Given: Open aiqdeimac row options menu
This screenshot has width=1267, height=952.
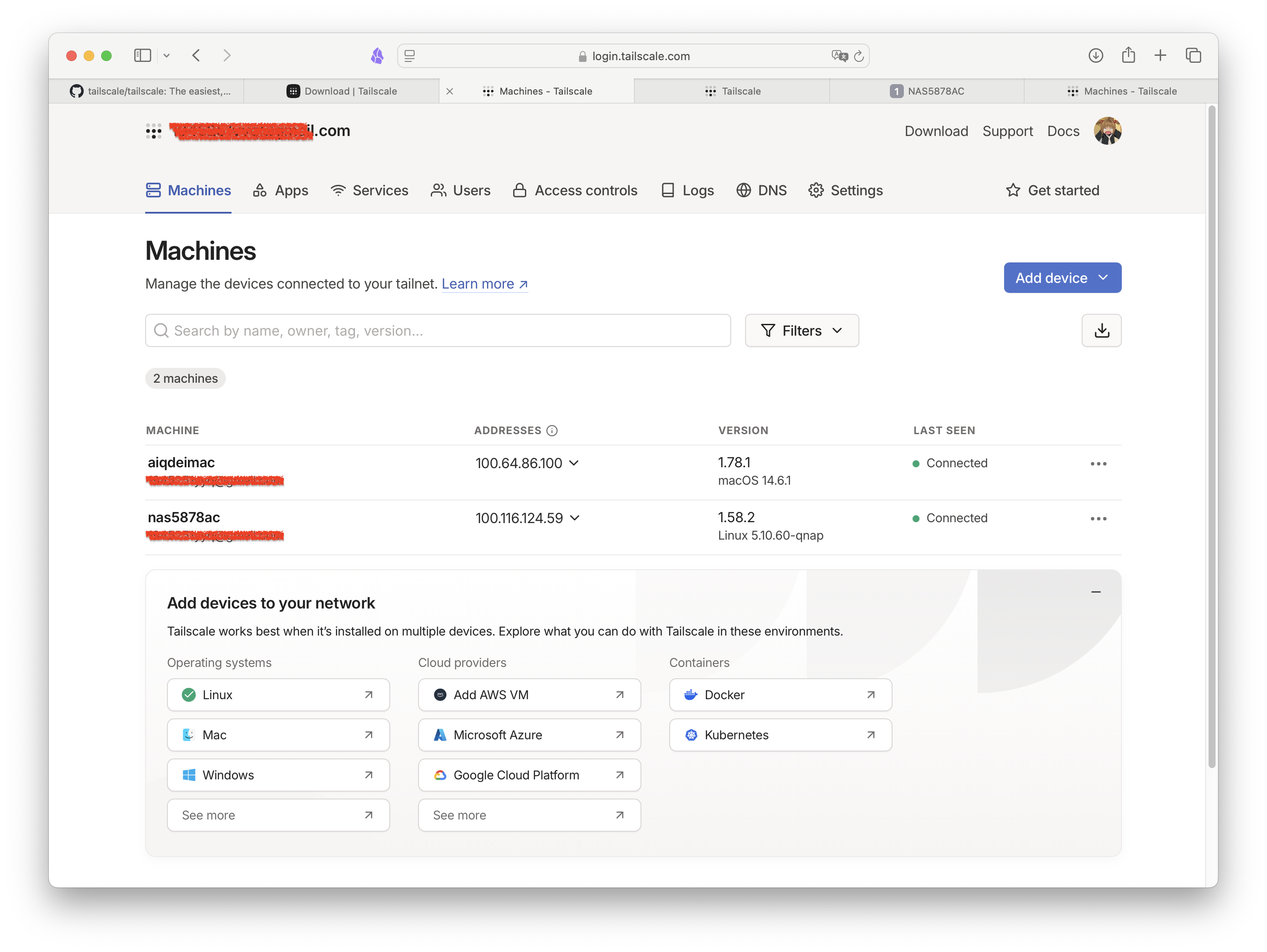Looking at the screenshot, I should pyautogui.click(x=1098, y=463).
